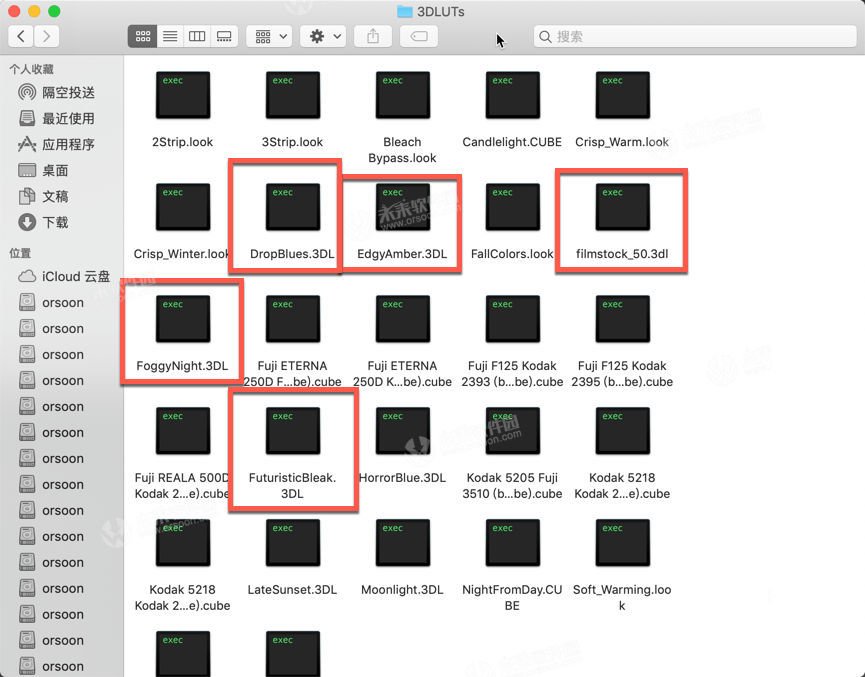Click the '2Strip.look' file name

coord(183,142)
